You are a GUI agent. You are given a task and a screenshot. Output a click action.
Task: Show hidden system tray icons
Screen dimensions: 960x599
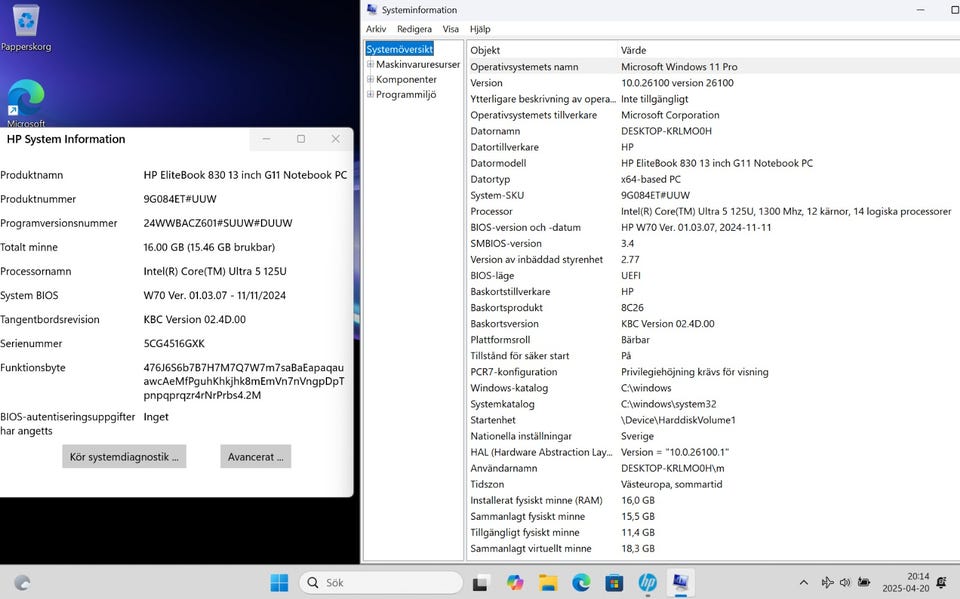(x=803, y=583)
